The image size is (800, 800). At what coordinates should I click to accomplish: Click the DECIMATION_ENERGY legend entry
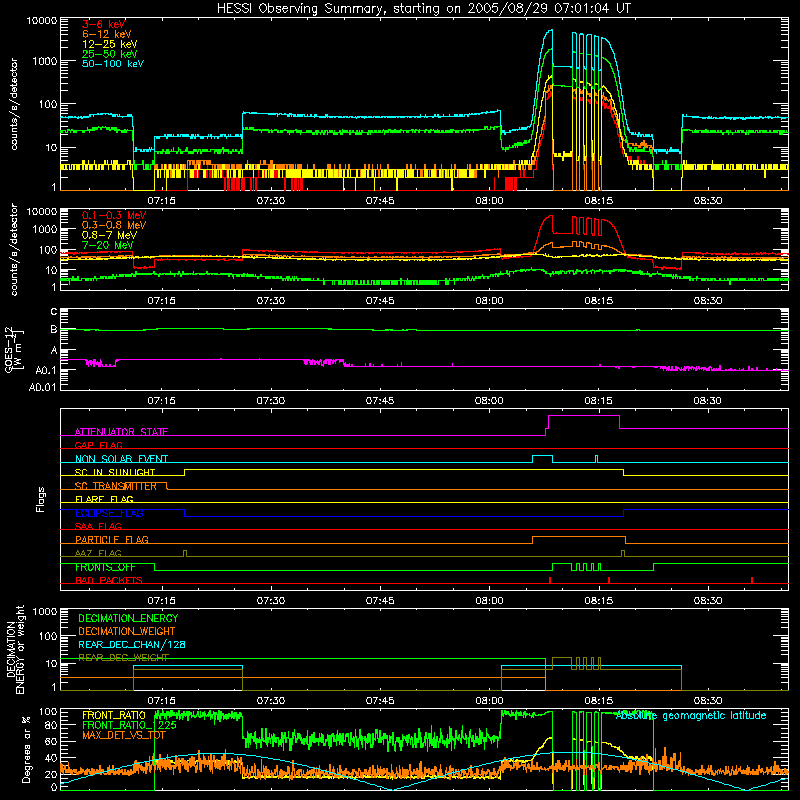pyautogui.click(x=128, y=618)
